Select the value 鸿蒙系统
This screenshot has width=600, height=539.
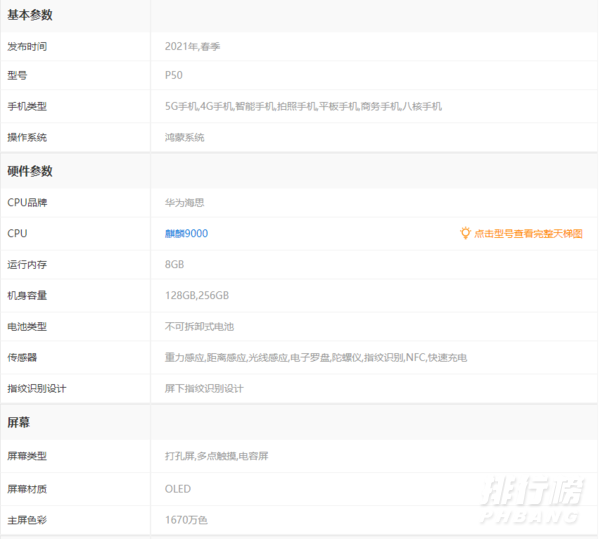[185, 137]
